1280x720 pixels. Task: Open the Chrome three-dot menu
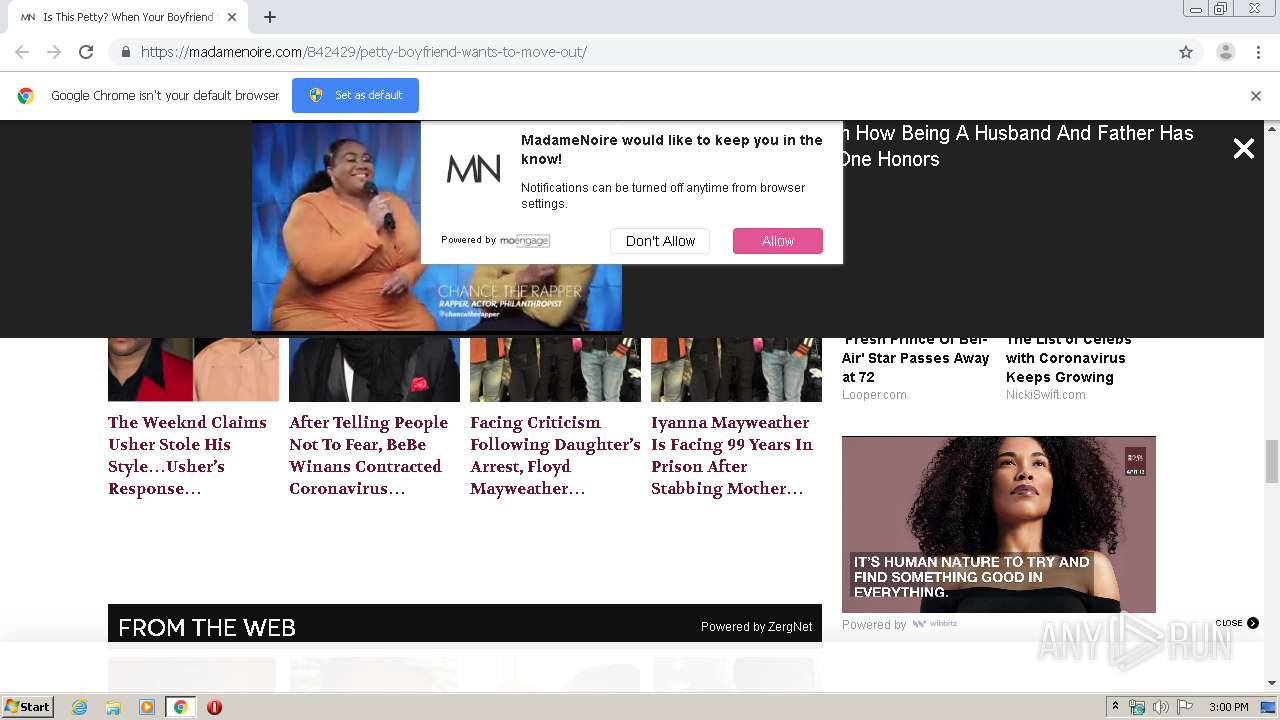pos(1258,52)
